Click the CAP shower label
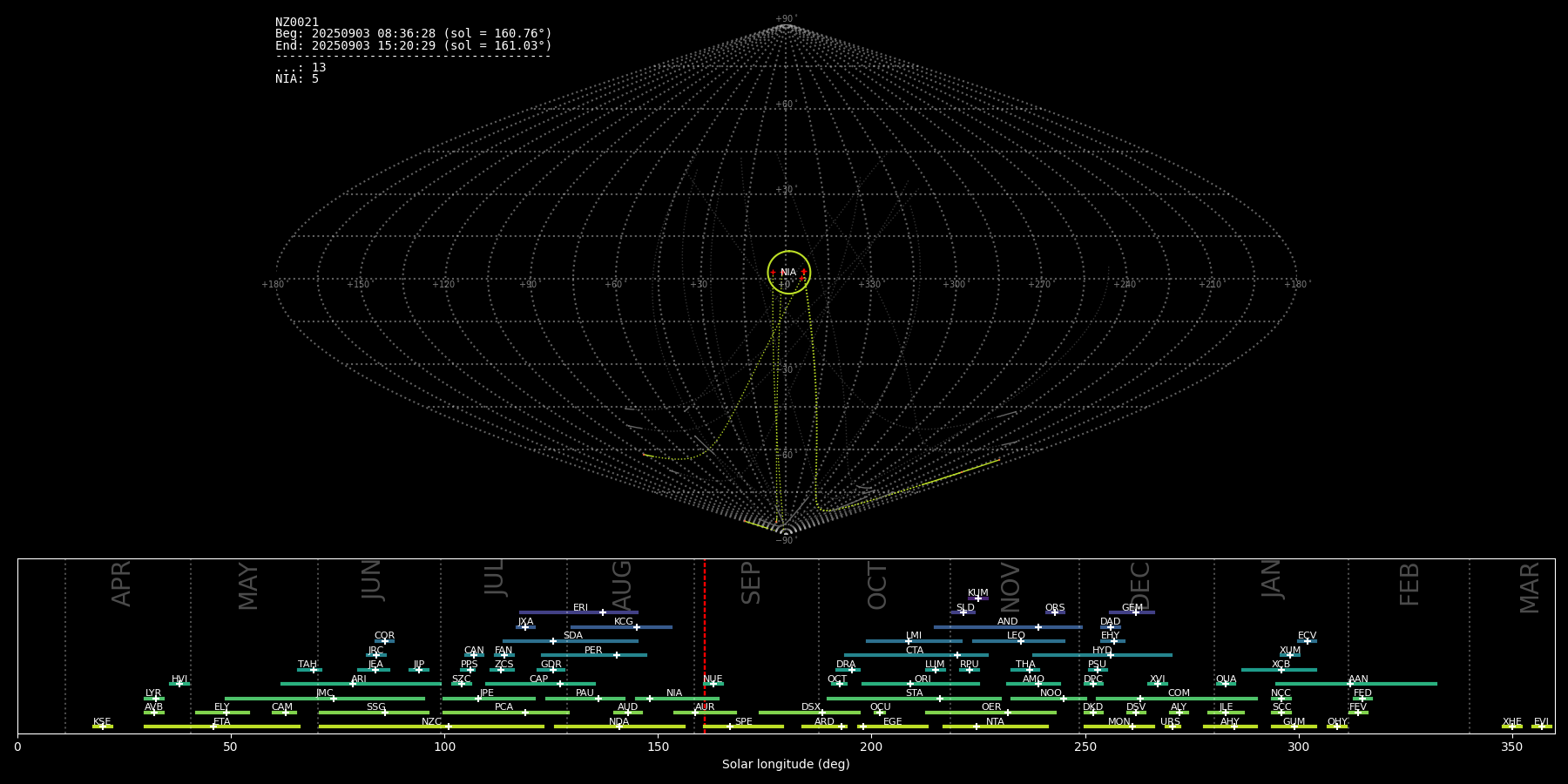 pyautogui.click(x=538, y=679)
